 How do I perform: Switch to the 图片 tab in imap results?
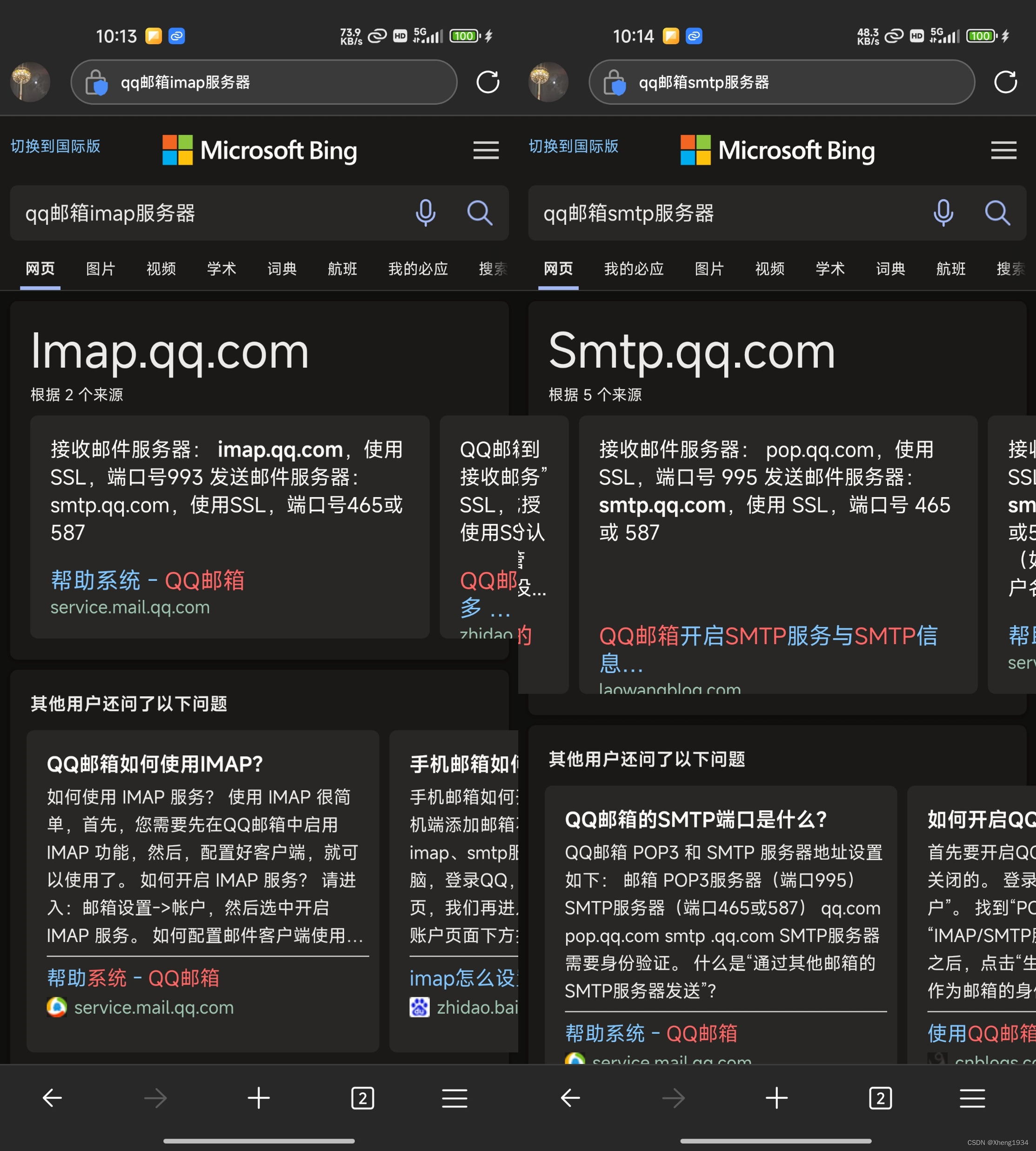(x=100, y=268)
